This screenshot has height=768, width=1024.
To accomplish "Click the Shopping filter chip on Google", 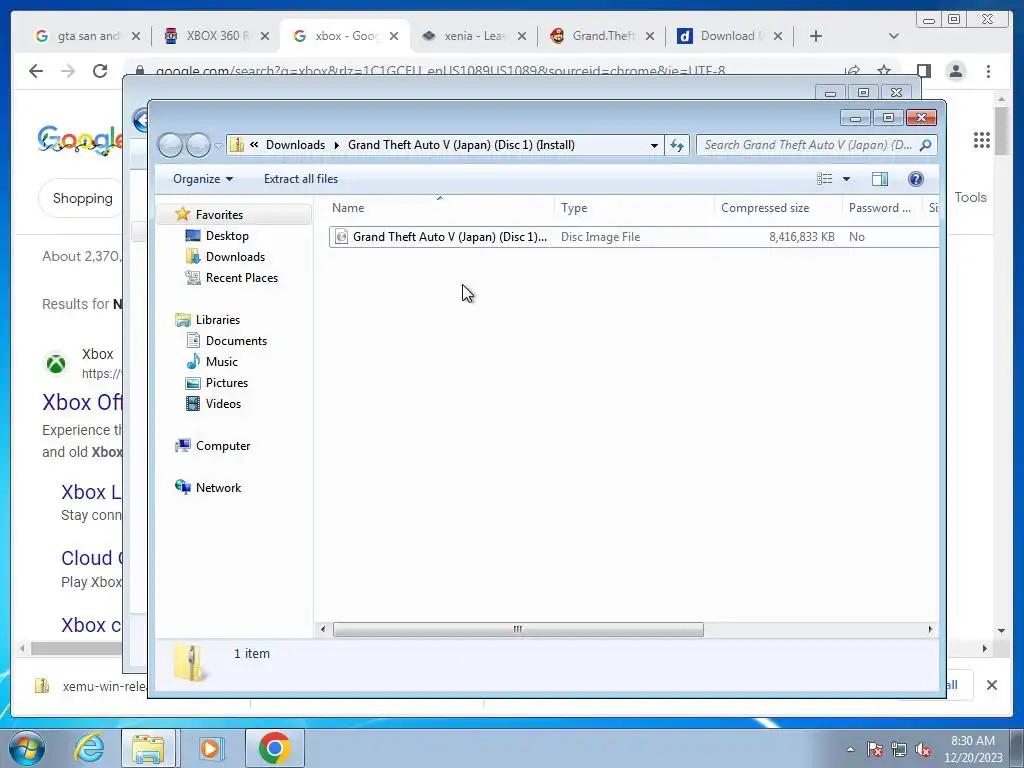I will point(82,198).
